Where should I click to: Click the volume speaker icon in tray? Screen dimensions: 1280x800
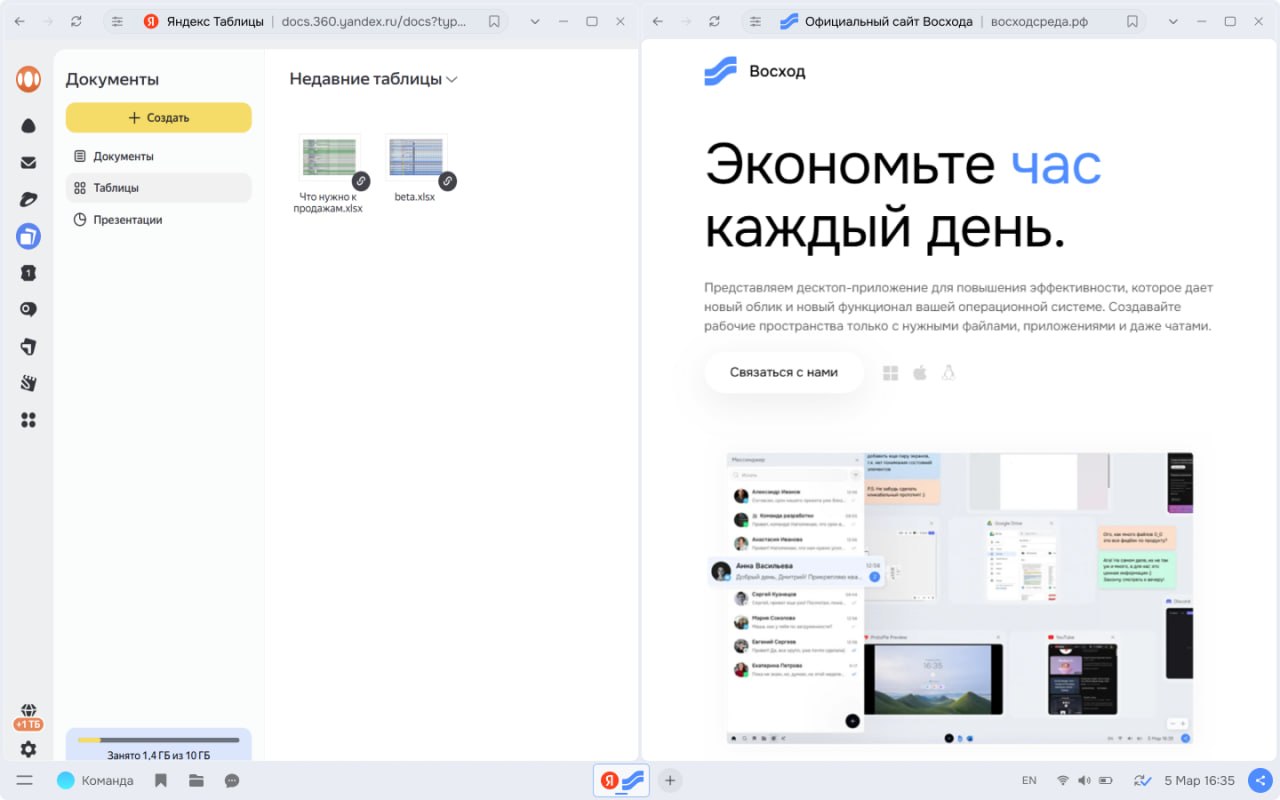click(1084, 780)
